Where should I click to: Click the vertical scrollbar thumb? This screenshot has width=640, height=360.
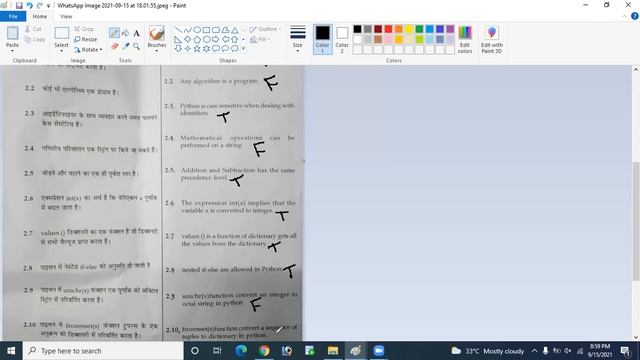(x=636, y=221)
